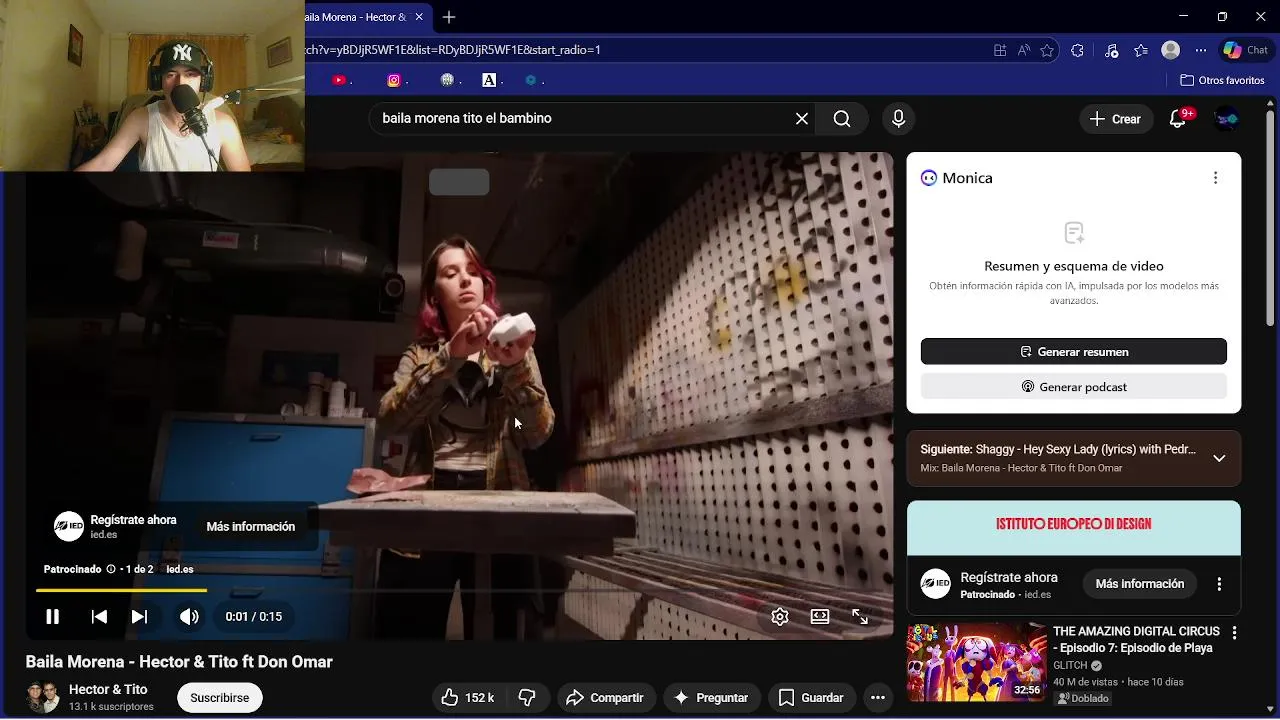
Task: Open the media control music note icon
Action: (1111, 50)
